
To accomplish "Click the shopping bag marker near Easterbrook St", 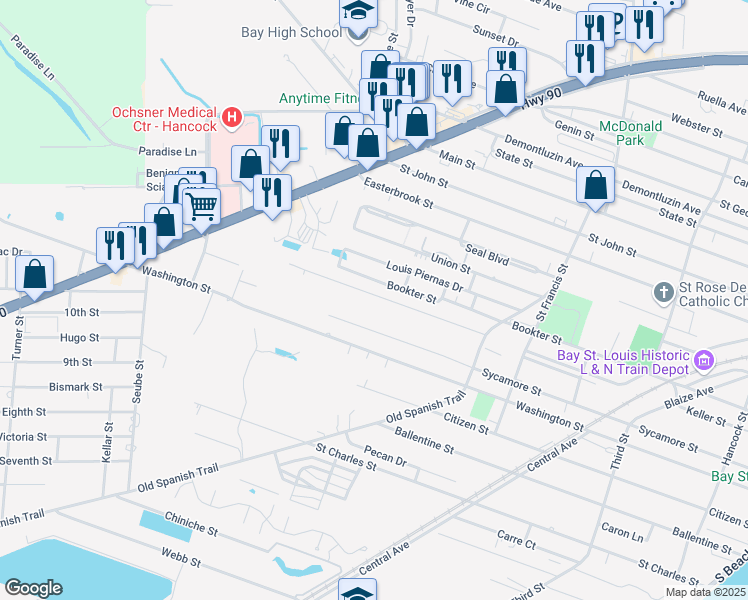I will click(x=367, y=144).
